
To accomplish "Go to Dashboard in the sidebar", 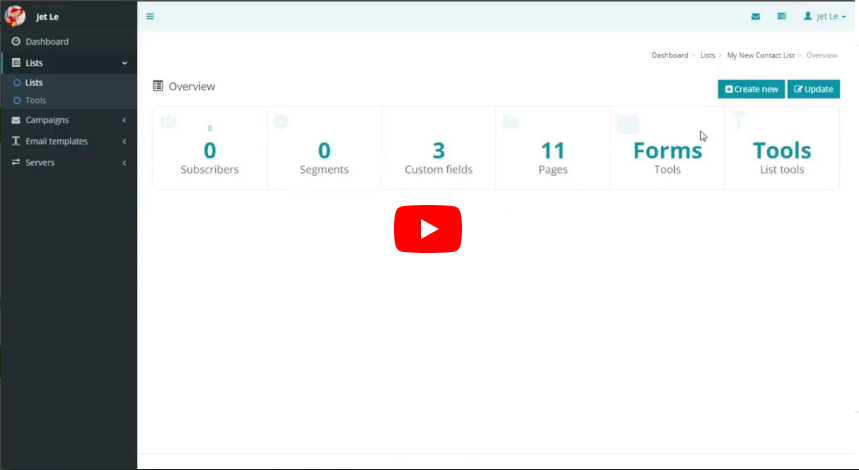I will [x=68, y=42].
